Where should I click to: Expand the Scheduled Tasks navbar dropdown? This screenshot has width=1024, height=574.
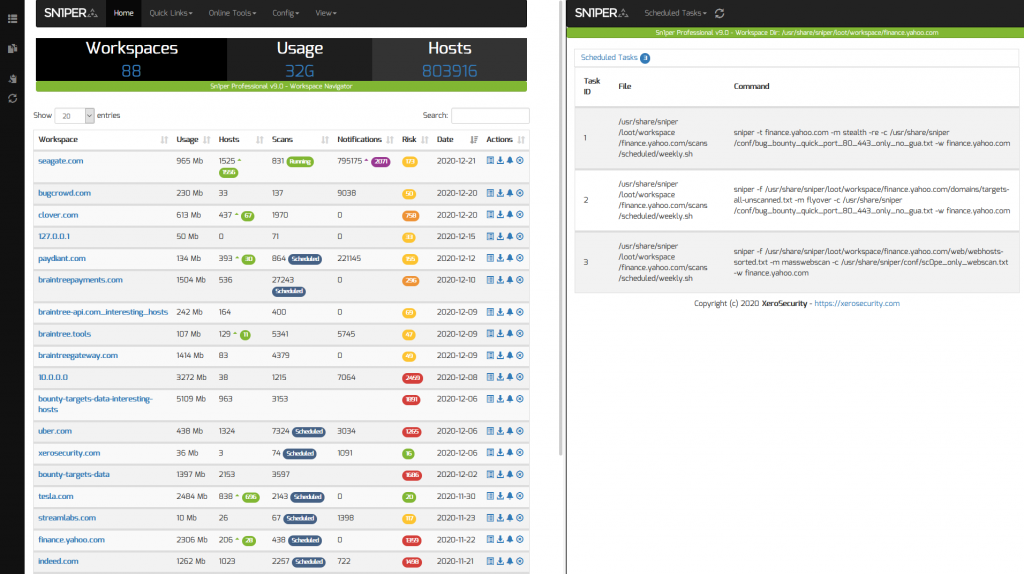[676, 13]
